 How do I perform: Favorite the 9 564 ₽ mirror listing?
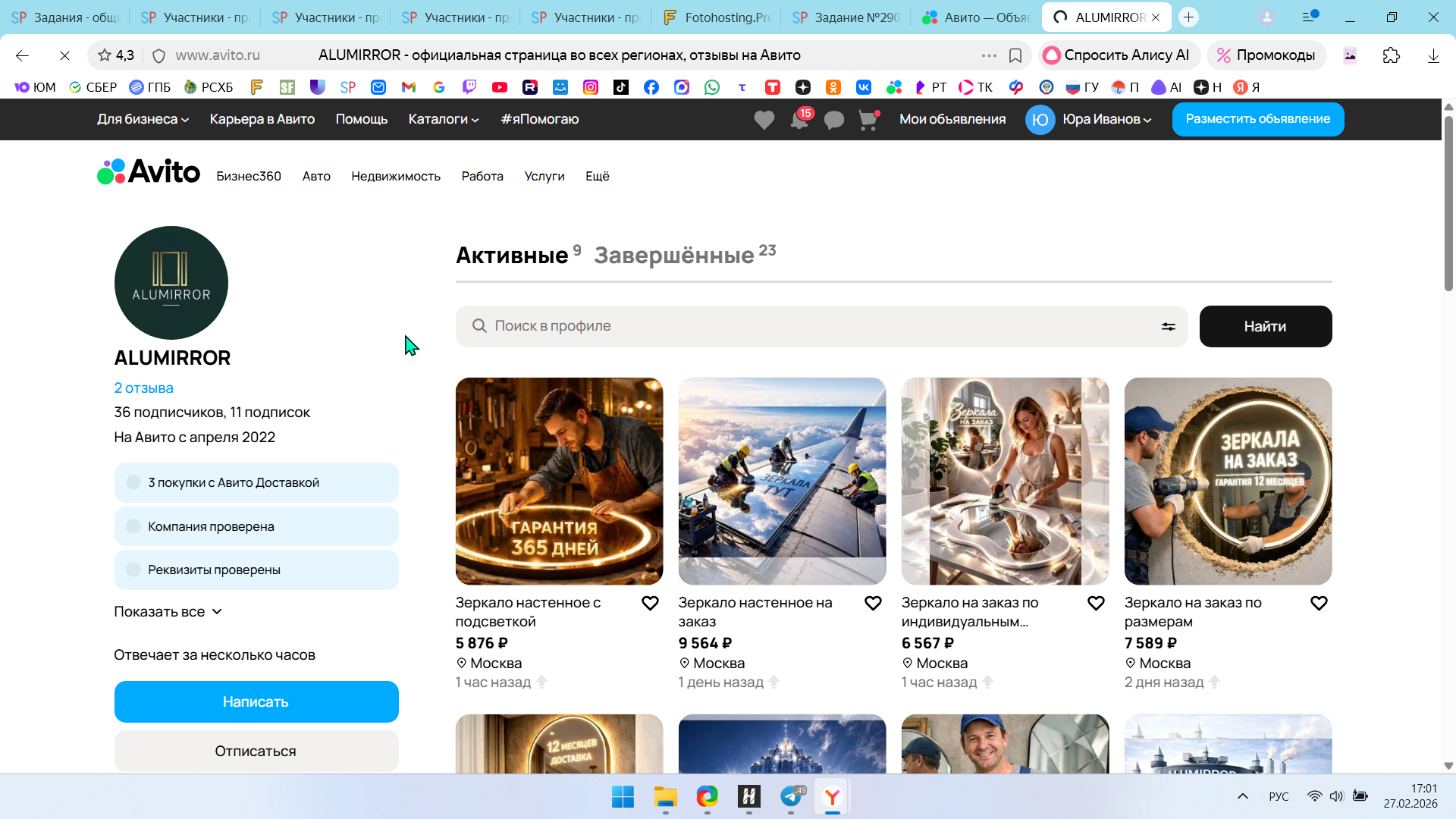pos(873,604)
